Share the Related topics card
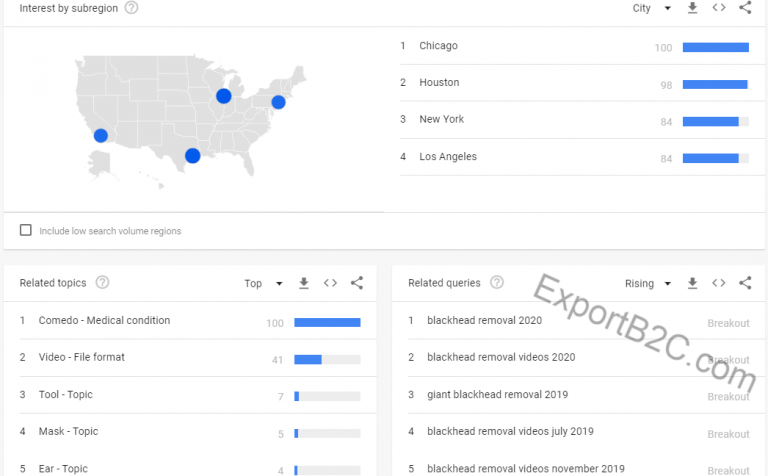The height and width of the screenshot is (476, 768). tap(357, 283)
